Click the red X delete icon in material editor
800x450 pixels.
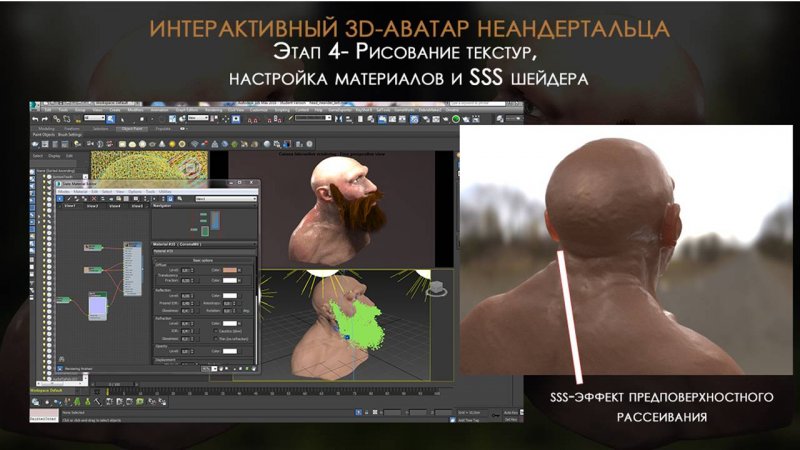coord(94,199)
